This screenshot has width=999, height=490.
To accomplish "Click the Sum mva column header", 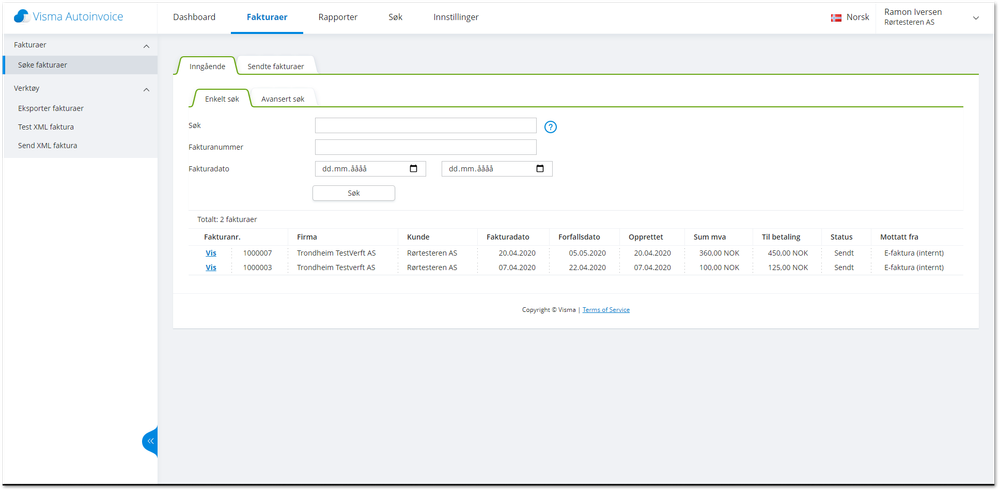I will pos(710,237).
